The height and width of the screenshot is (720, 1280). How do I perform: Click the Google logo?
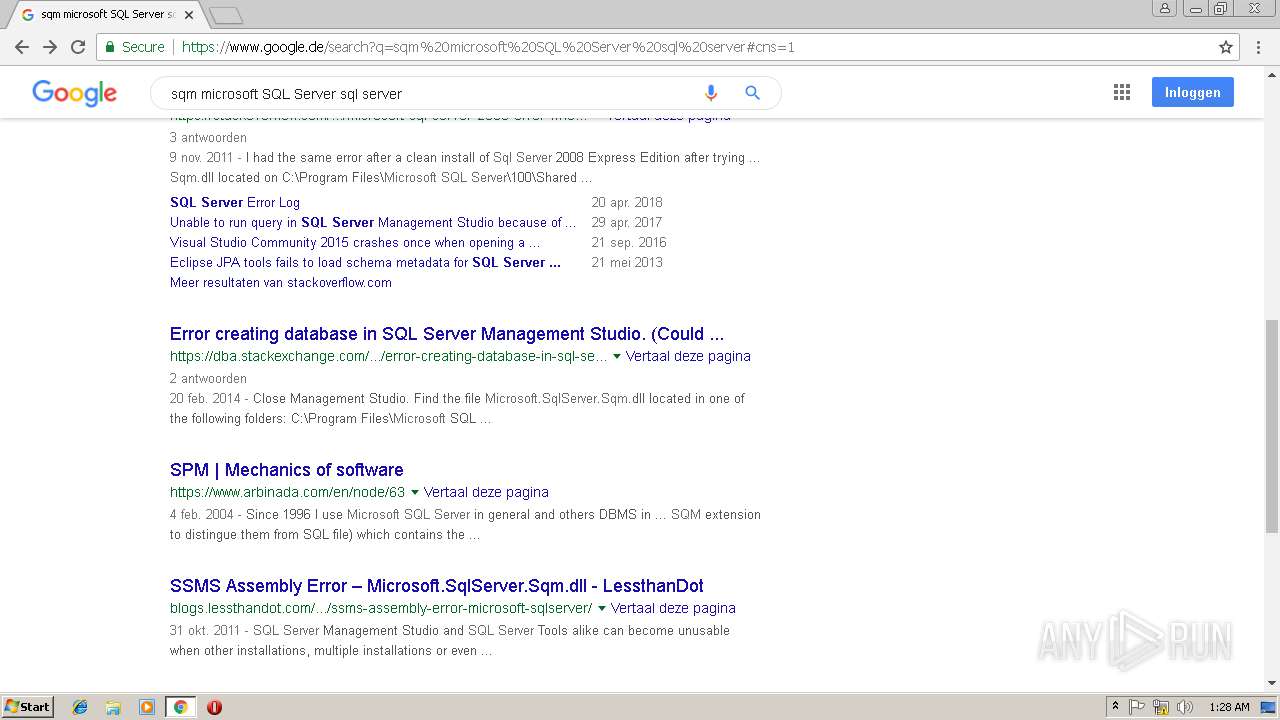tap(75, 93)
